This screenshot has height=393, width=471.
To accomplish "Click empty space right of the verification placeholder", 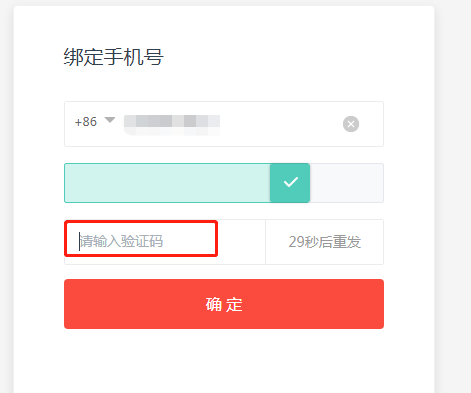I will 242,242.
